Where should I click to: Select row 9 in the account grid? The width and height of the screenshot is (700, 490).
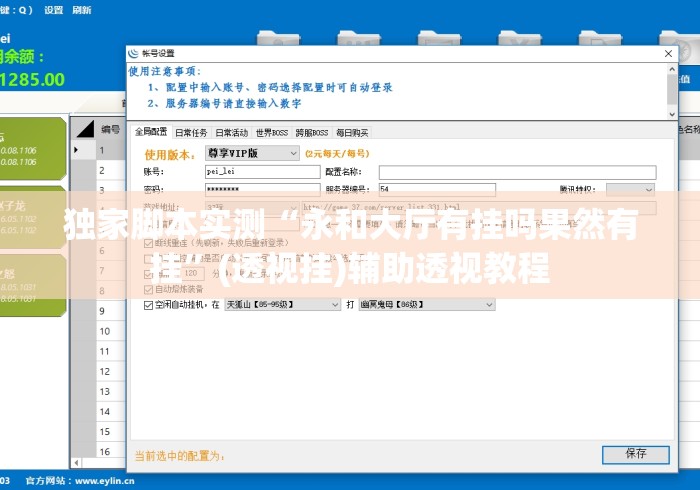click(111, 311)
